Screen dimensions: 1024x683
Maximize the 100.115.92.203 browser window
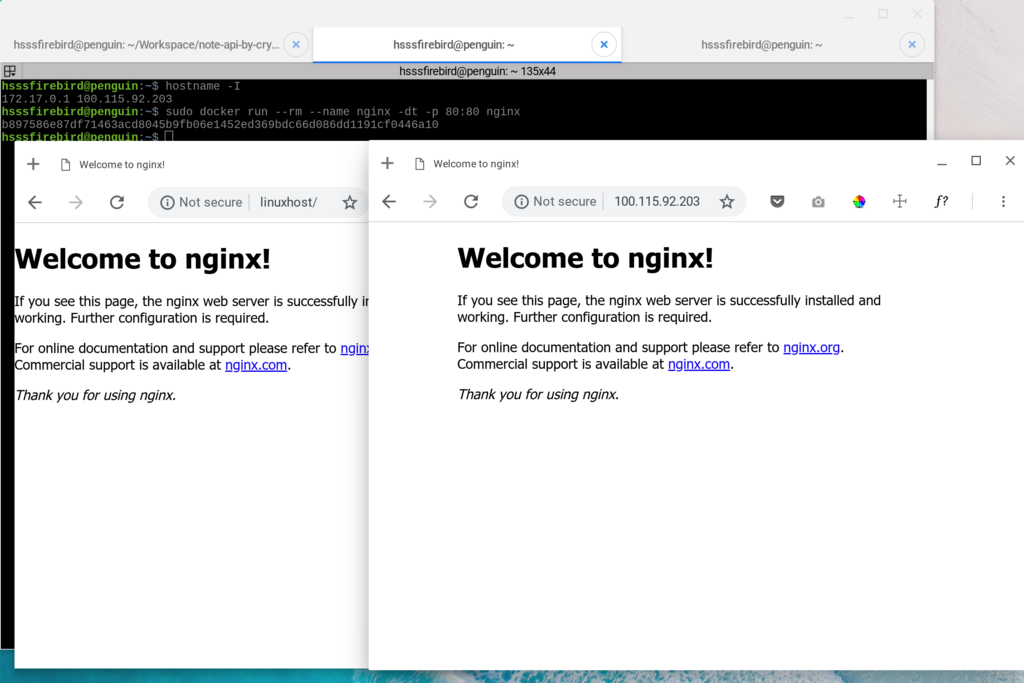976,161
